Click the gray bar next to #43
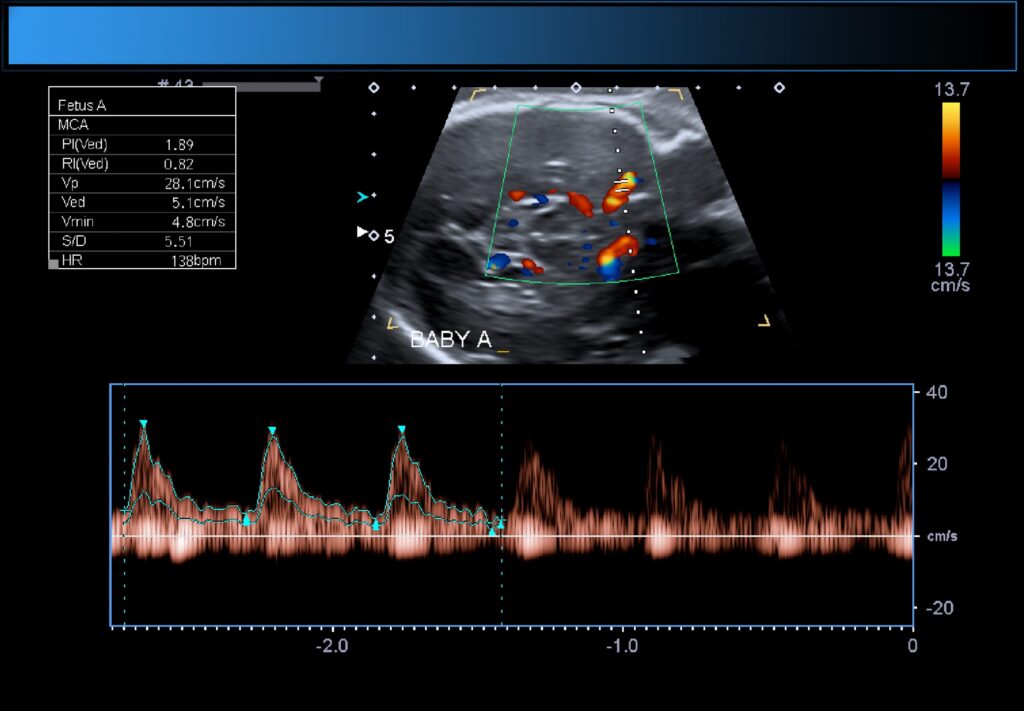The image size is (1024, 711). click(x=260, y=87)
